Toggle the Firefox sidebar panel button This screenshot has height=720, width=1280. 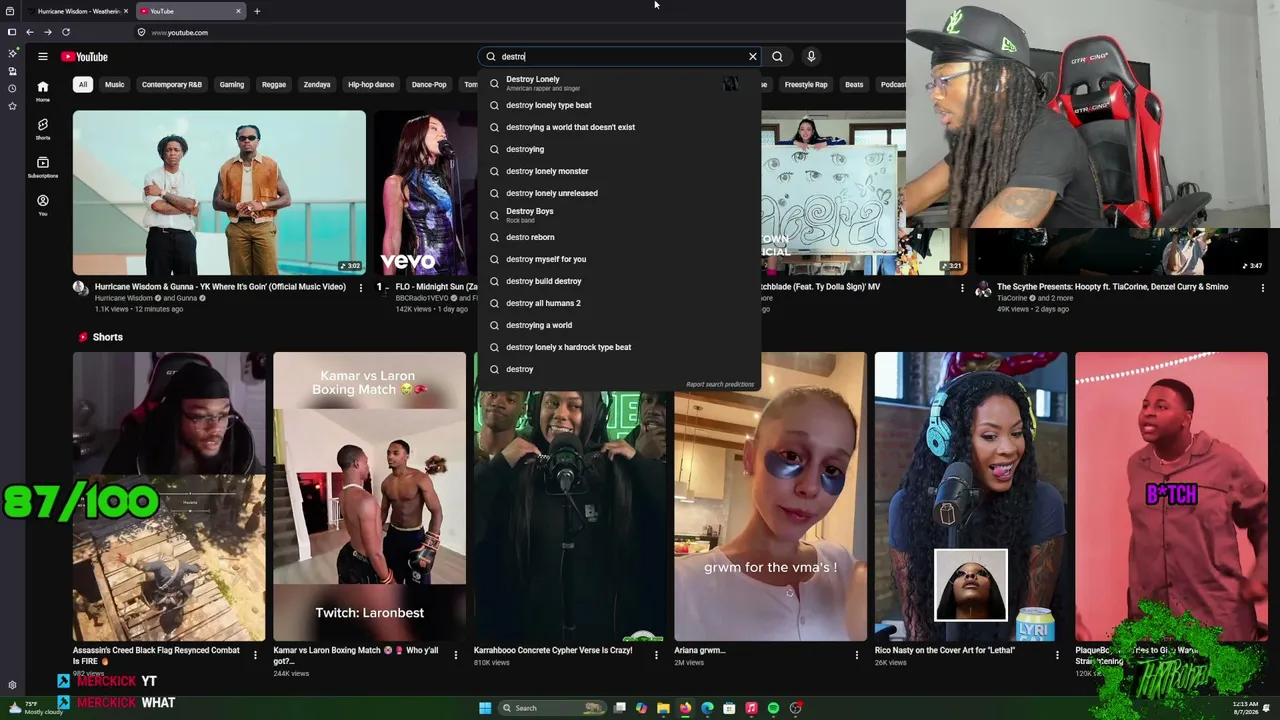point(12,32)
